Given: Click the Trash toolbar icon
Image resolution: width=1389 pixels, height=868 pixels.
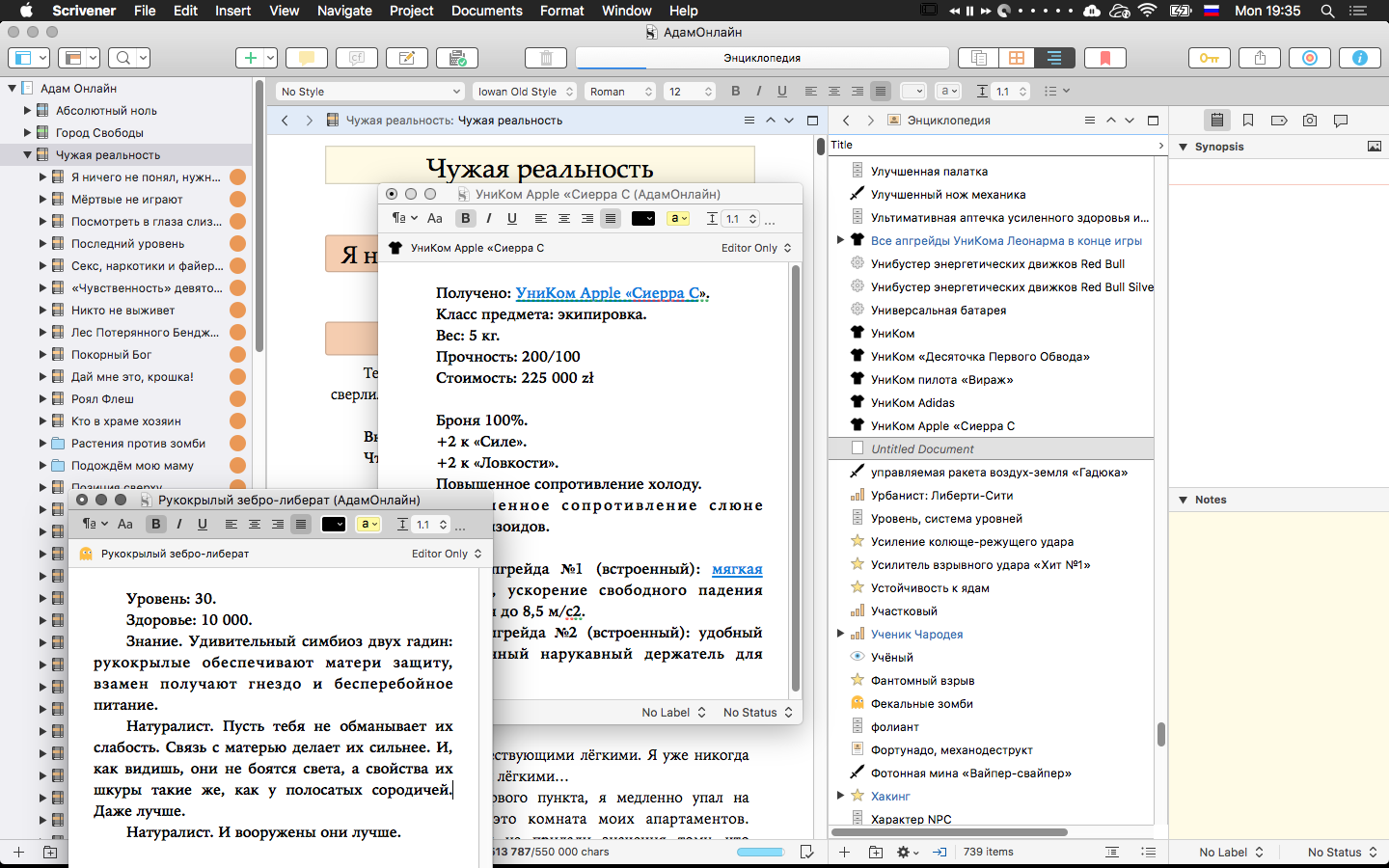Looking at the screenshot, I should 546,58.
